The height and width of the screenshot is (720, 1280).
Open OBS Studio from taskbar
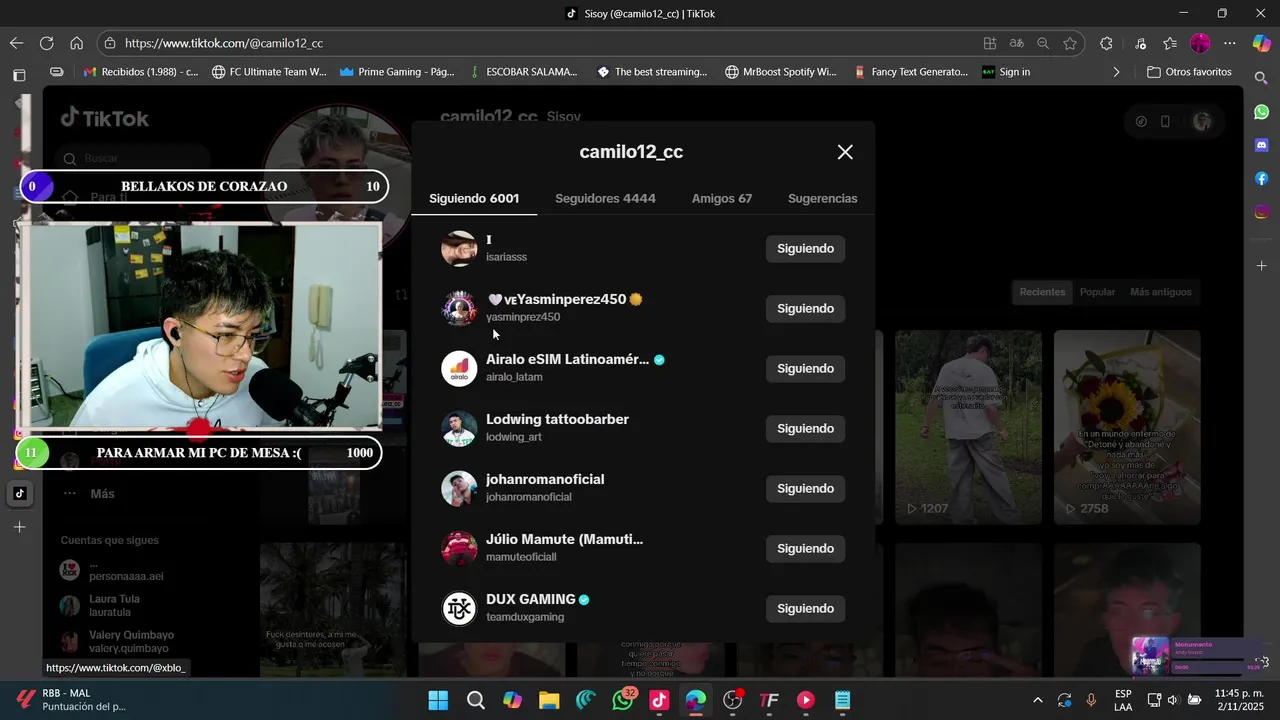(x=733, y=700)
